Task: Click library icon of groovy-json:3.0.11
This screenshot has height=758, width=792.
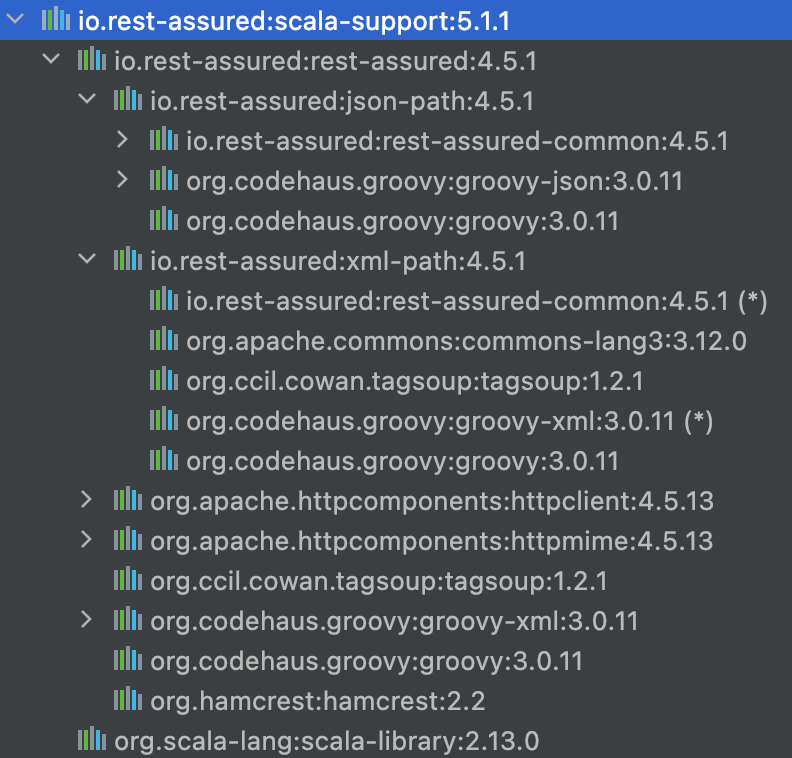Action: click(164, 178)
